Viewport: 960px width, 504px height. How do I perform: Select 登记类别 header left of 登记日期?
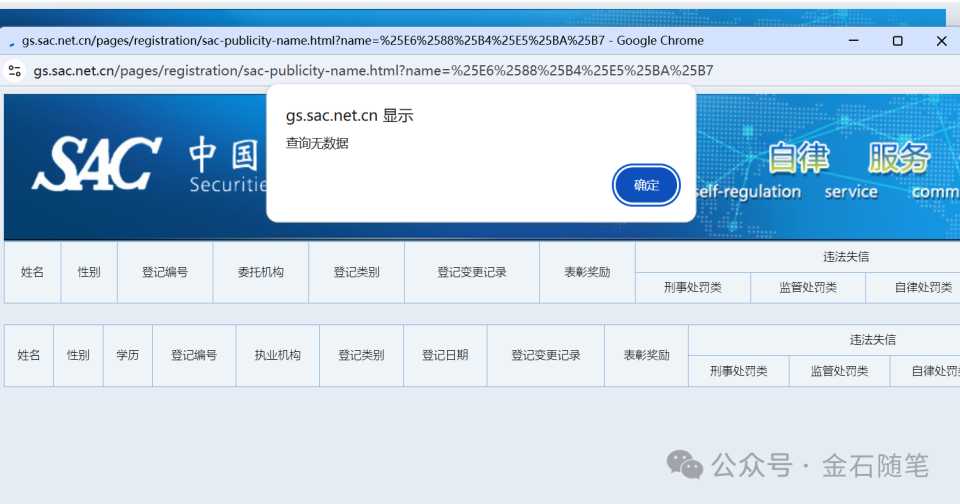click(x=361, y=355)
